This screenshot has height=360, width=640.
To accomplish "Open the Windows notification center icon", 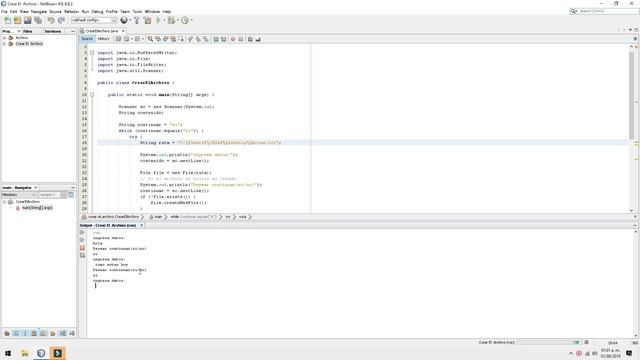I will (629, 353).
